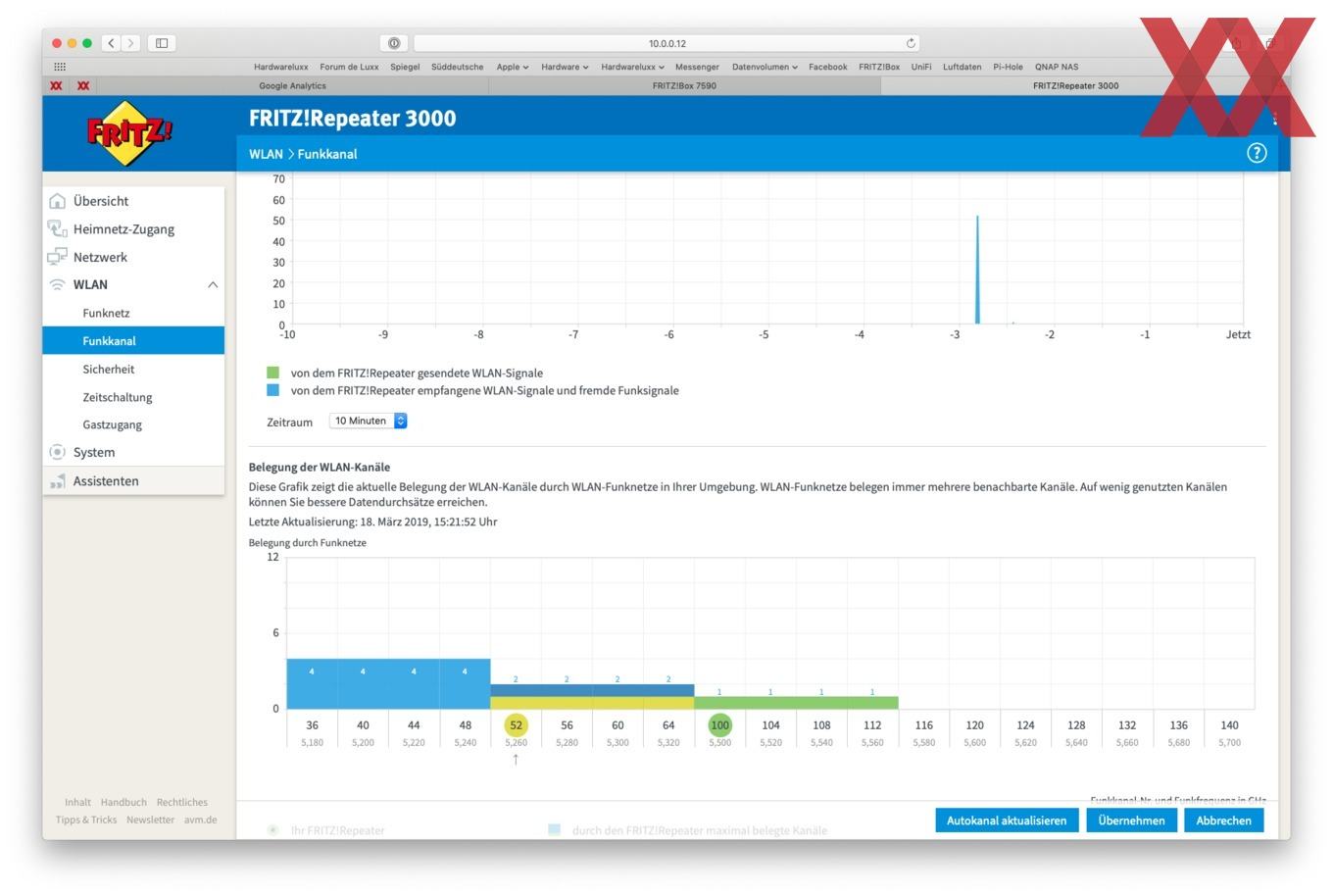Toggle the Safari sidebar button
The height and width of the screenshot is (896, 1333).
[x=162, y=43]
